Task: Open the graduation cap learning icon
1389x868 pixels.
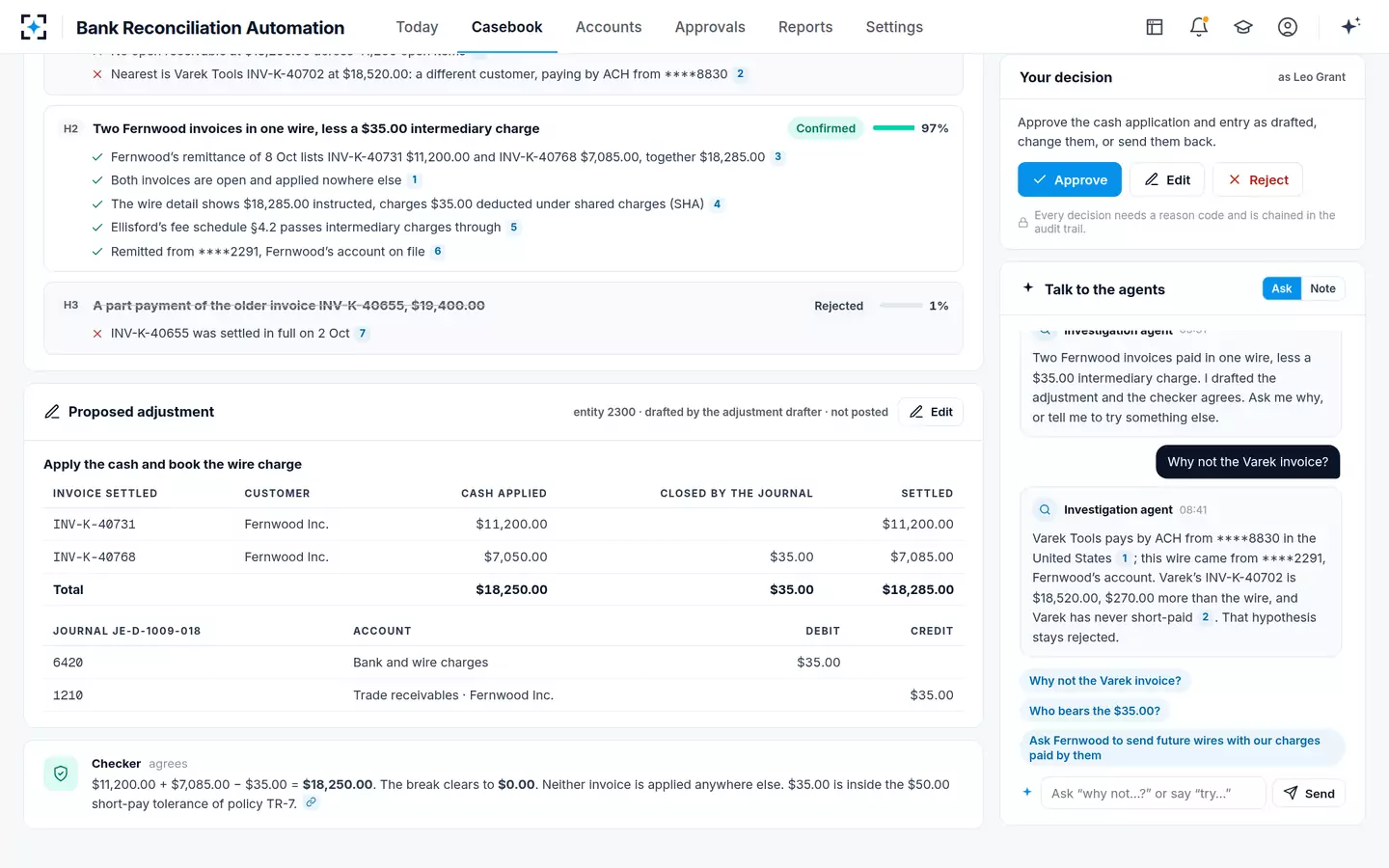Action: 1243,27
